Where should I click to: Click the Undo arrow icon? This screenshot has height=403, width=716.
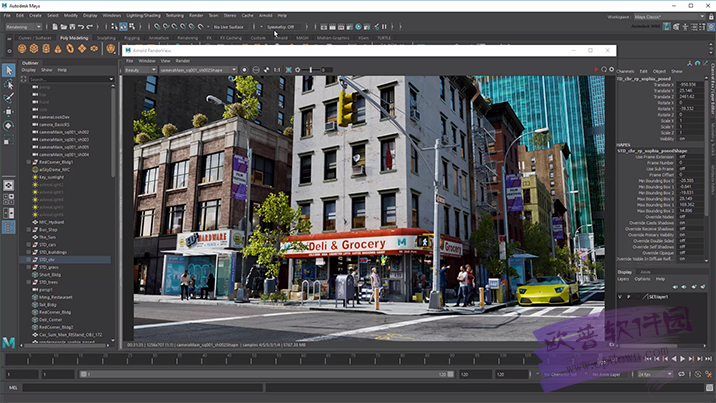point(81,27)
